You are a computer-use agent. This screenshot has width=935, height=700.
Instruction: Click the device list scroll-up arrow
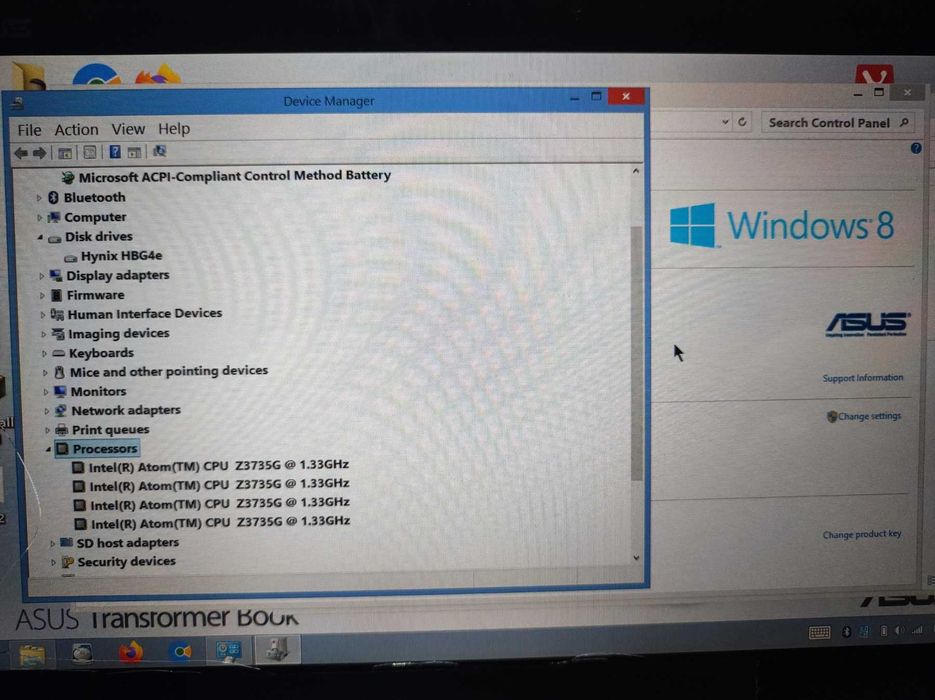636,172
